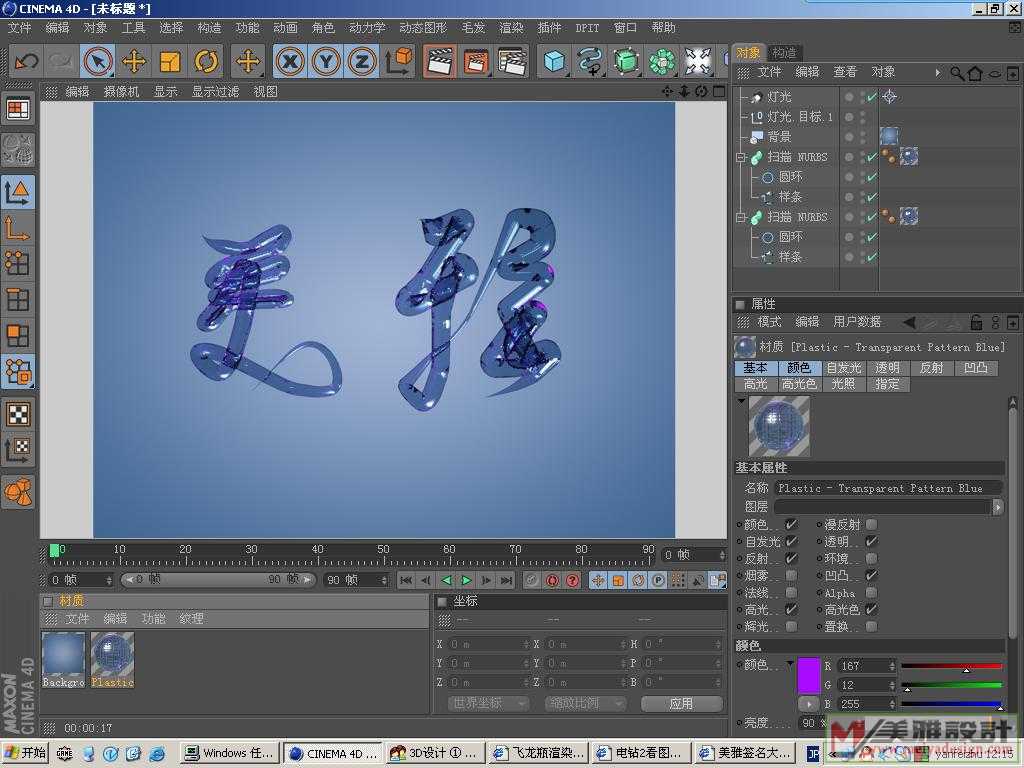Activate the Rotate tool
The height and width of the screenshot is (768, 1024).
(206, 62)
